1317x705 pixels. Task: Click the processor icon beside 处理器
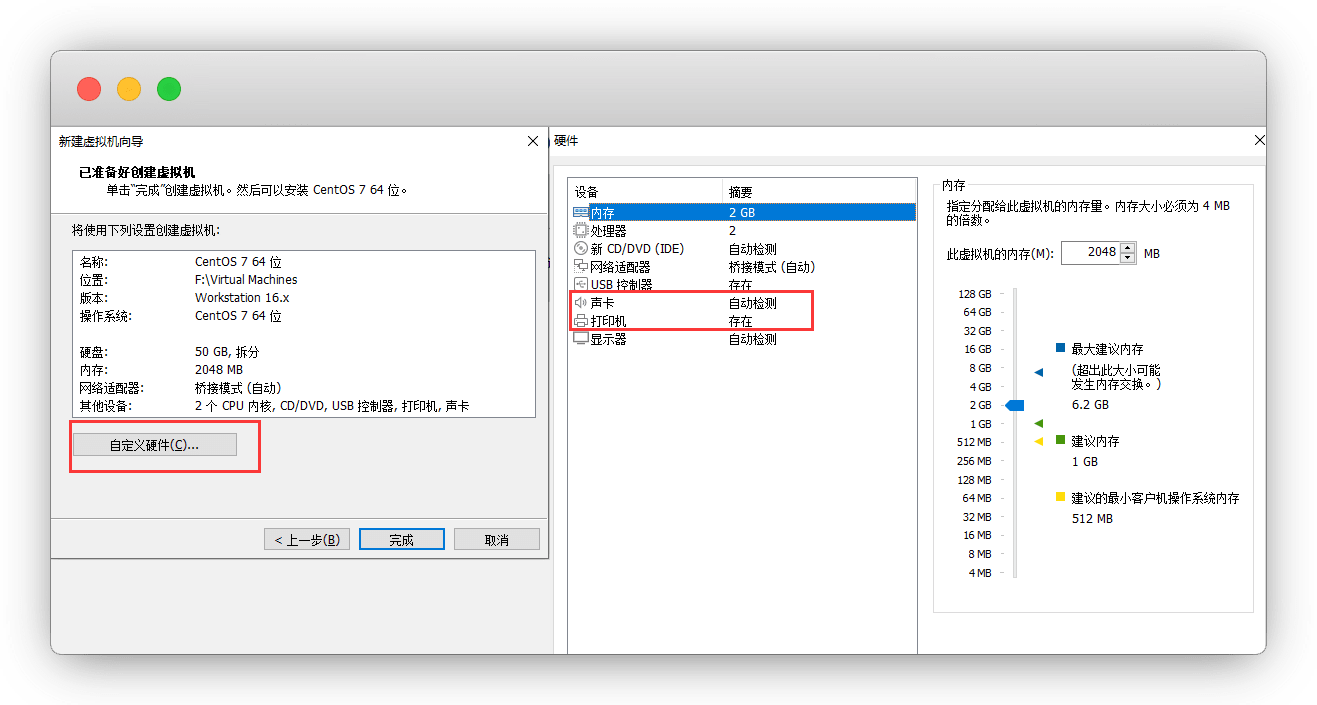tap(581, 230)
